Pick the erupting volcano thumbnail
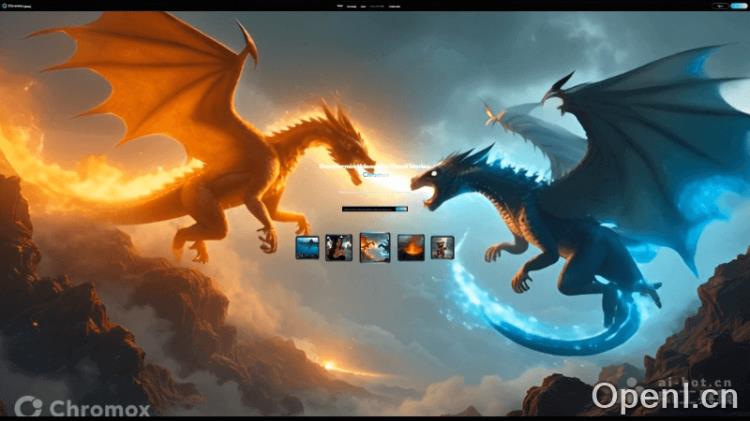 [x=411, y=247]
